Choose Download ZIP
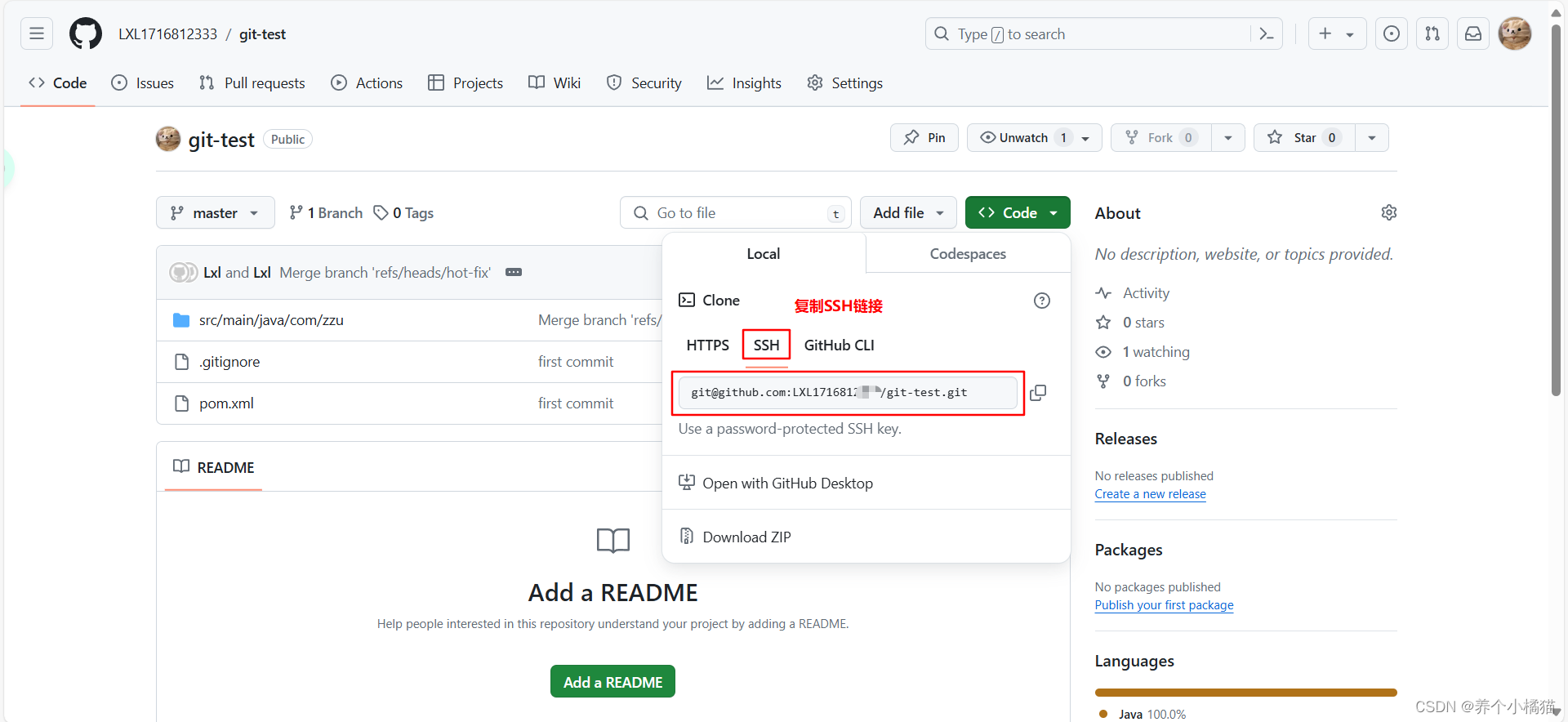The image size is (1568, 722). 735,537
